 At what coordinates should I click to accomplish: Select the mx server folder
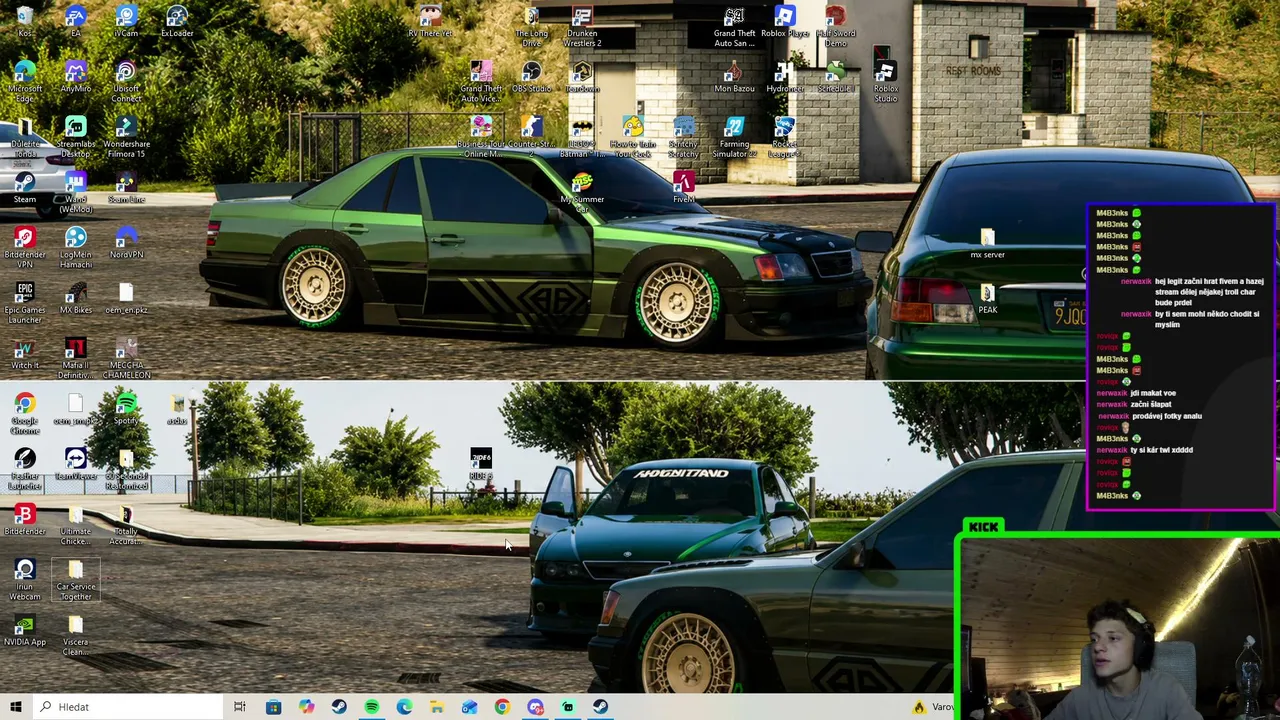[x=987, y=242]
